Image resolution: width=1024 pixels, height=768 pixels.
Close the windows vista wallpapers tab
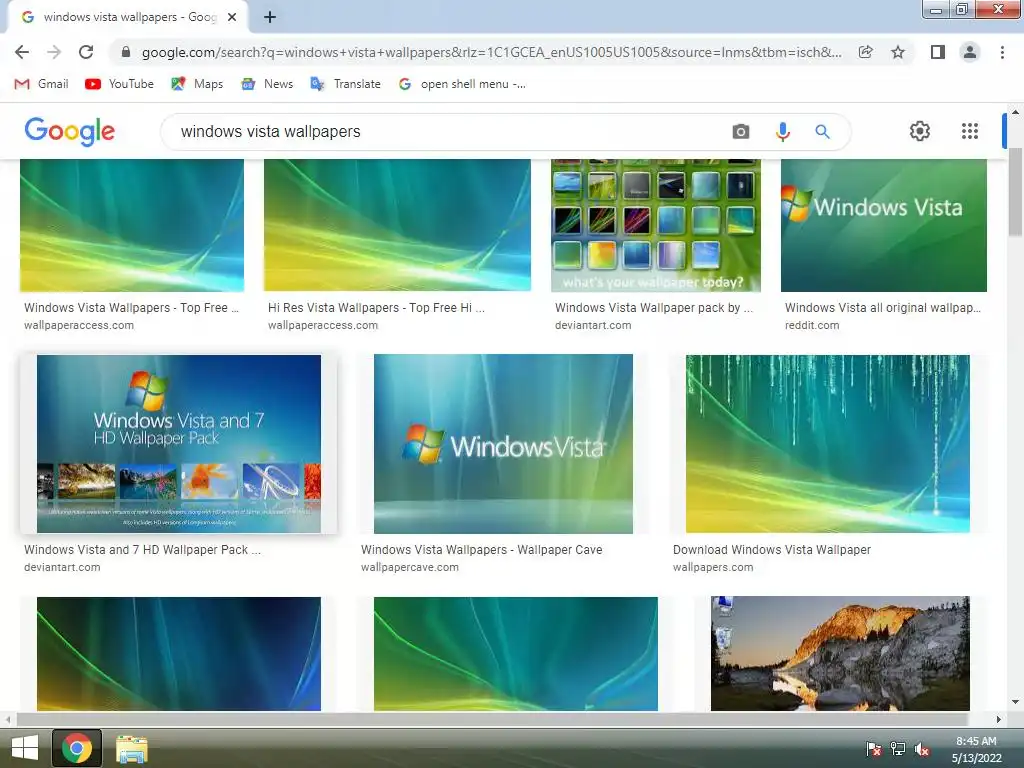point(232,17)
